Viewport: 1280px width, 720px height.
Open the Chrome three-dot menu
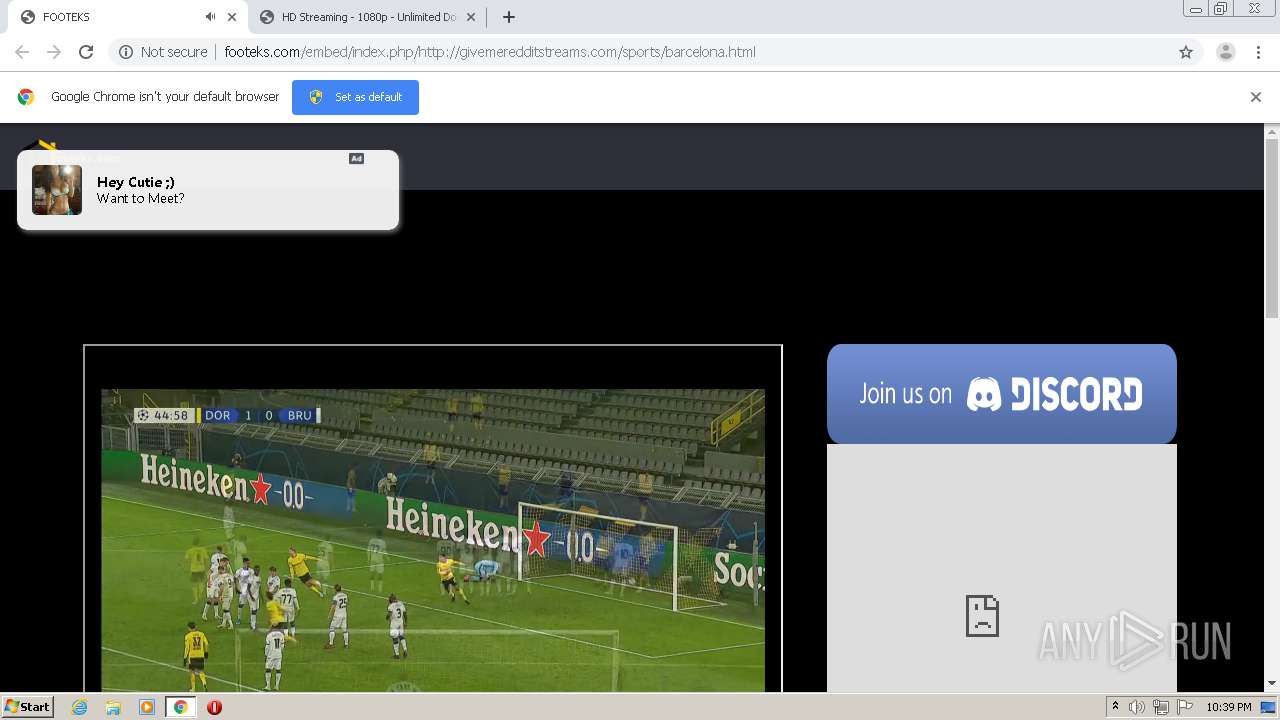1258,52
